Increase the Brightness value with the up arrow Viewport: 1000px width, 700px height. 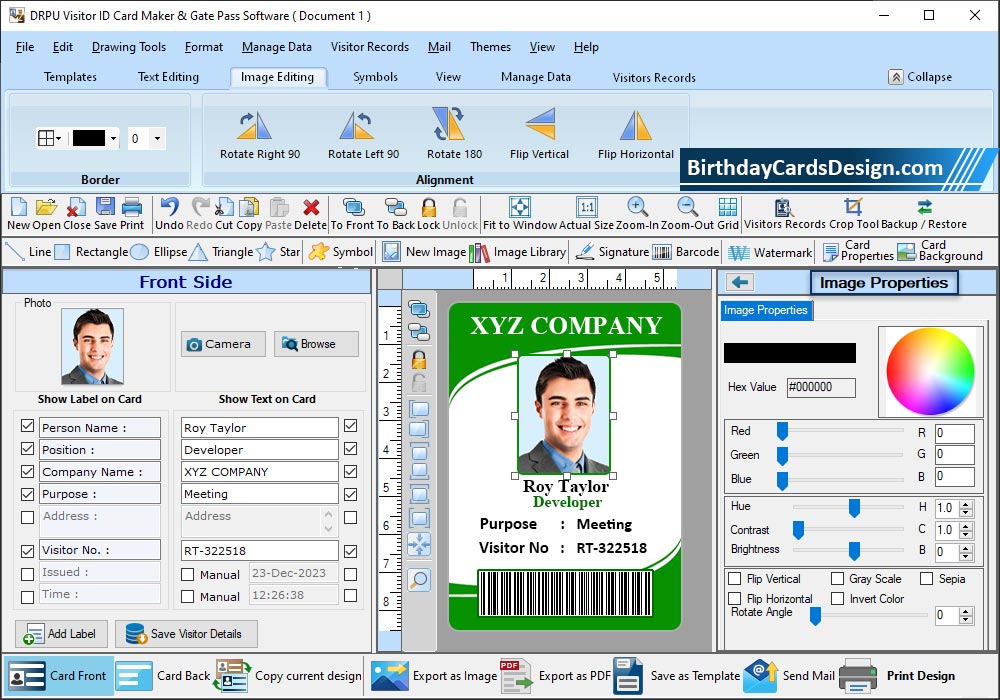pos(966,548)
